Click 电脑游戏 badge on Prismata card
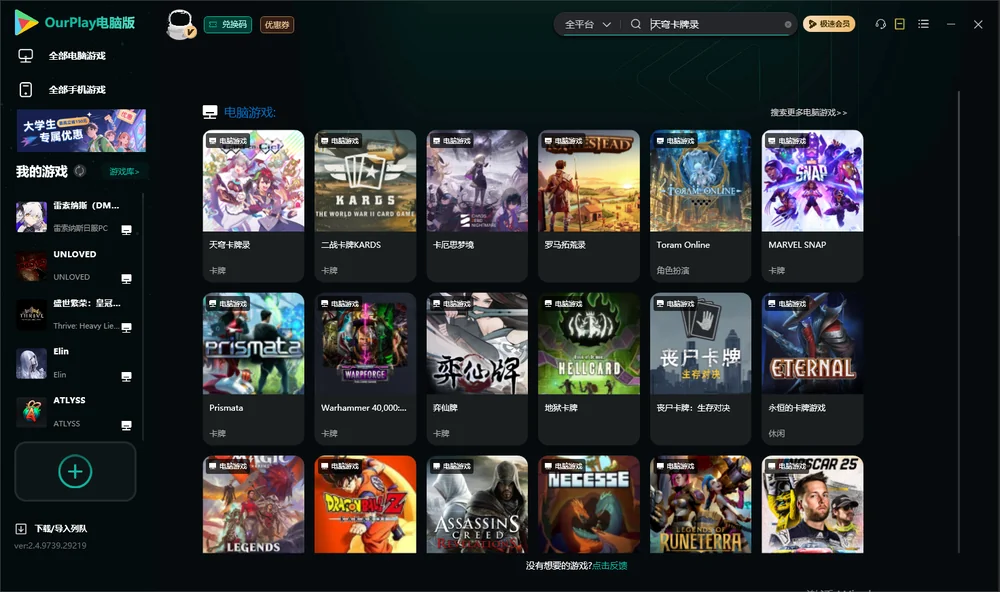Screen dimensions: 1000x592 click(227, 304)
